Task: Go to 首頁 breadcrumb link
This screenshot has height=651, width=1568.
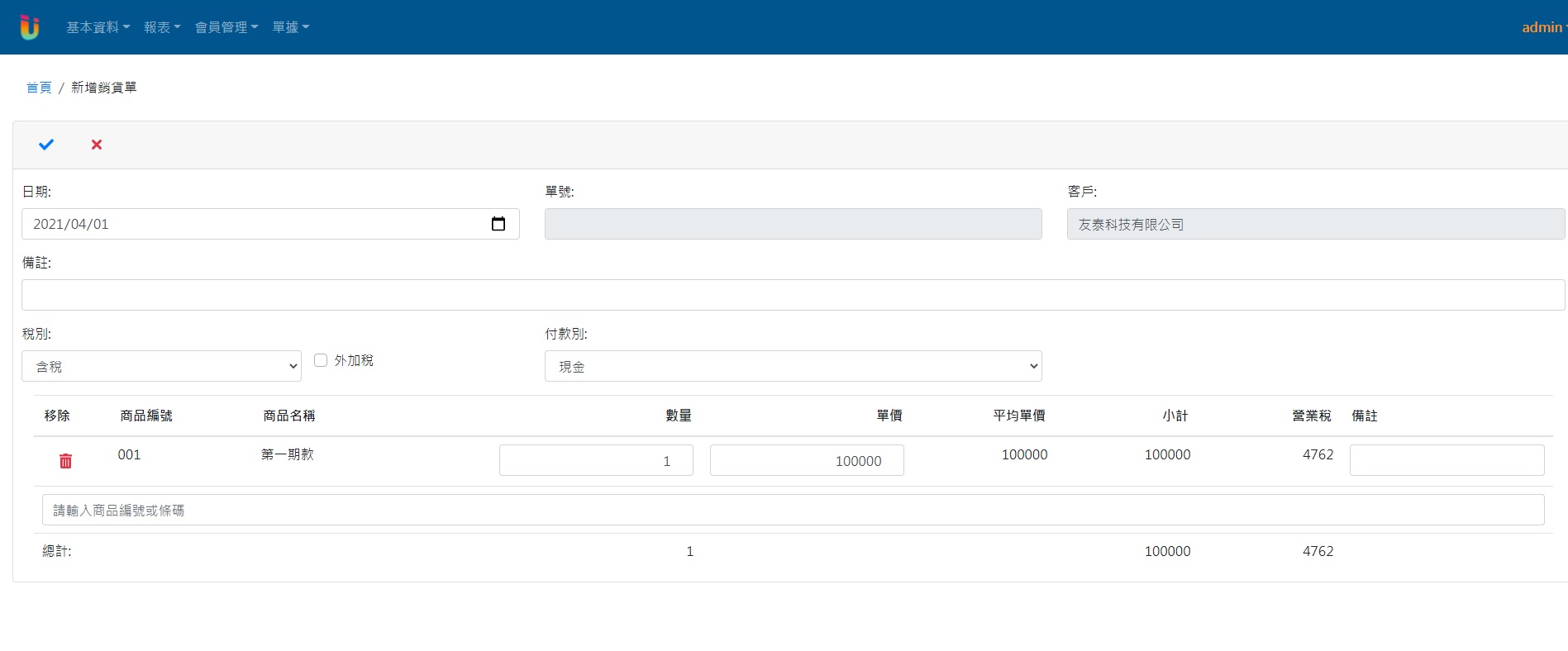Action: 39,88
